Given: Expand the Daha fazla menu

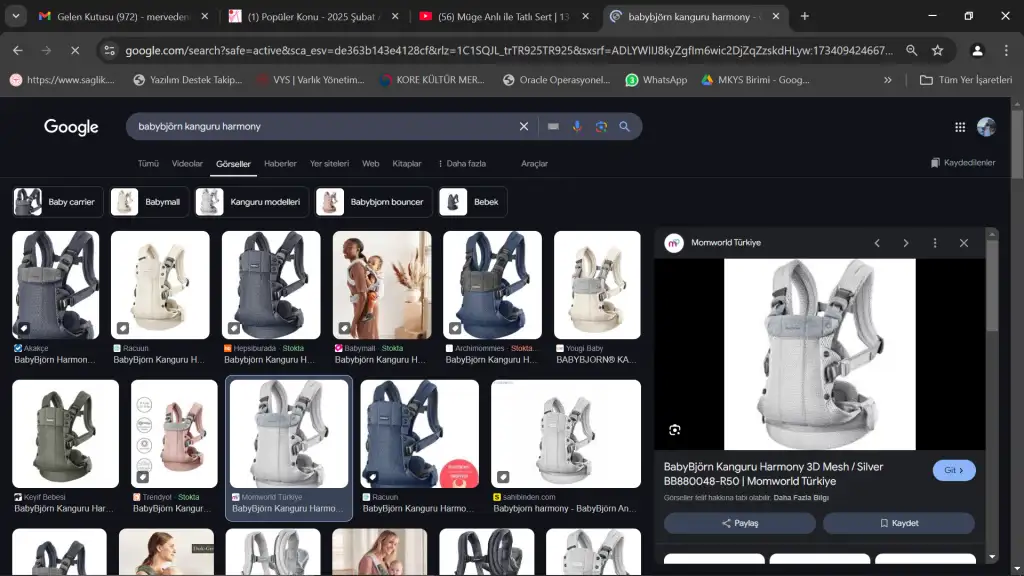Looking at the screenshot, I should pyautogui.click(x=462, y=164).
